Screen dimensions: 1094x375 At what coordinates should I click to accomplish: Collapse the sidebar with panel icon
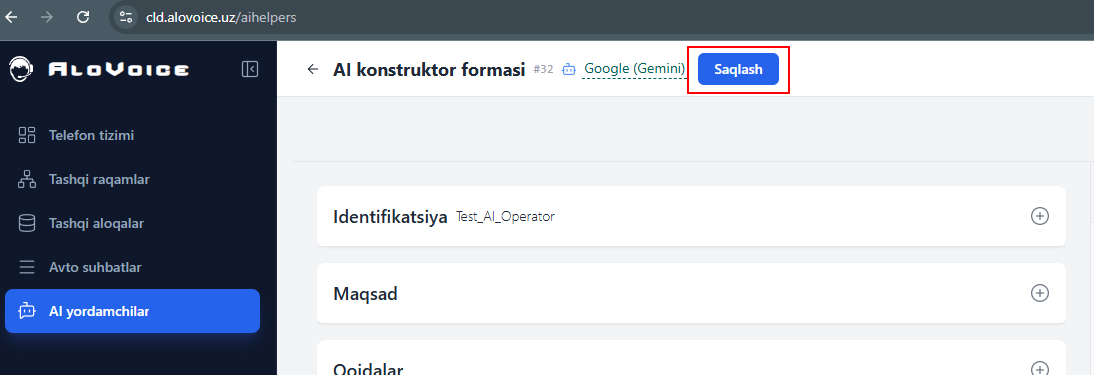(250, 68)
